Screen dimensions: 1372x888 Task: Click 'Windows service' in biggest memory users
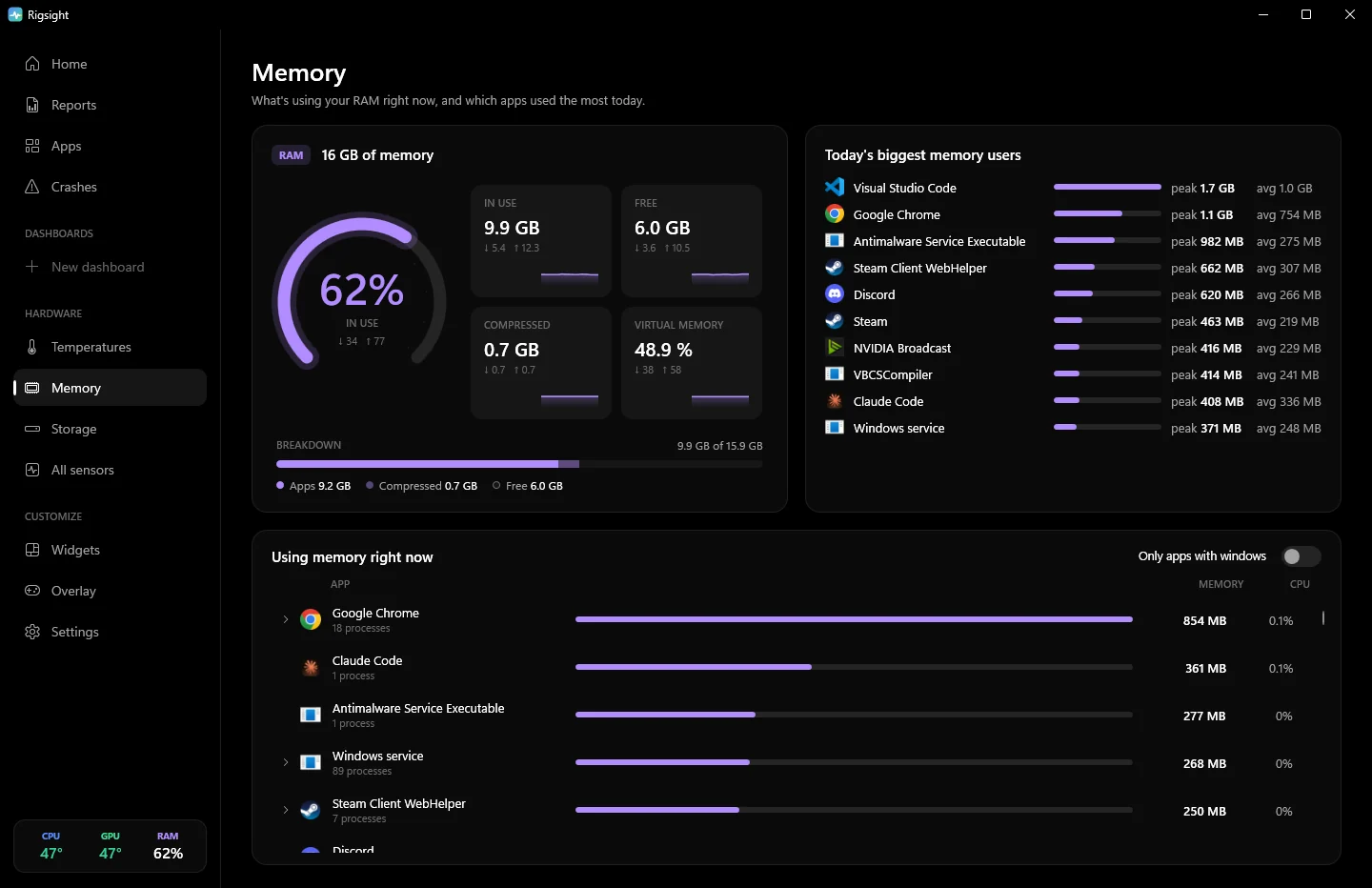click(x=898, y=428)
